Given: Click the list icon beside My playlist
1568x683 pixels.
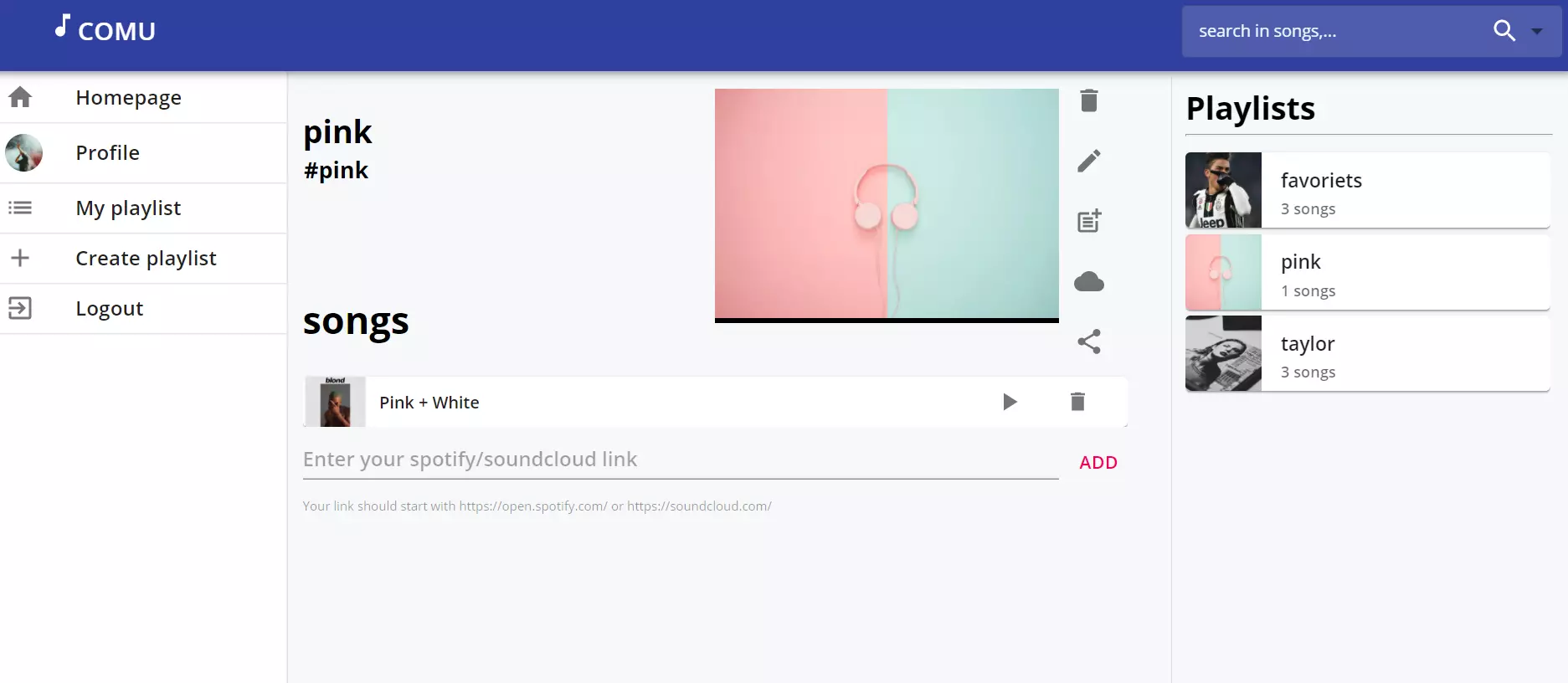Looking at the screenshot, I should click(20, 208).
